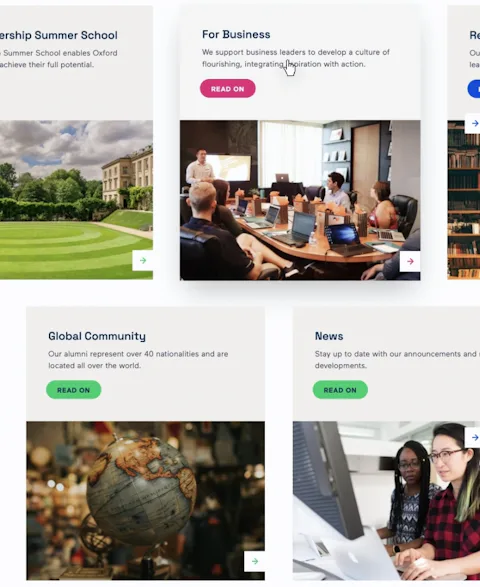Click the pink READ ON button under For Business
Image resolution: width=480 pixels, height=587 pixels.
228,88
